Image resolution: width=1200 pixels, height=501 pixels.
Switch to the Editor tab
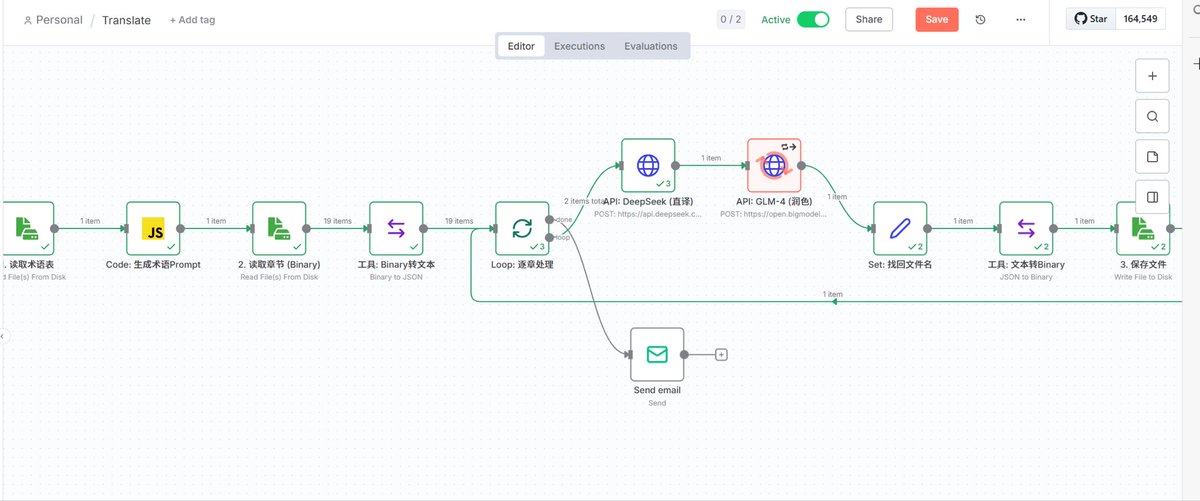(521, 46)
